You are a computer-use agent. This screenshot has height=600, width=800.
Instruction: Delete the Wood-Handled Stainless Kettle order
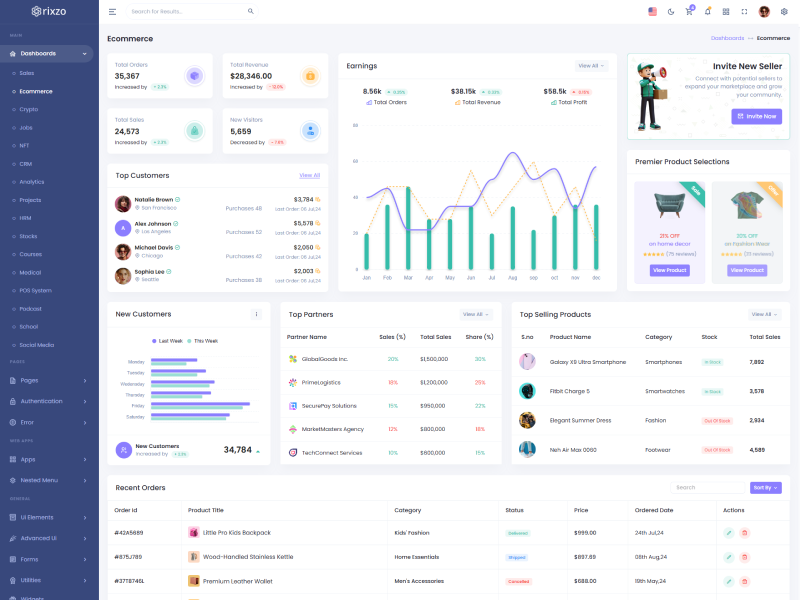[x=744, y=557]
